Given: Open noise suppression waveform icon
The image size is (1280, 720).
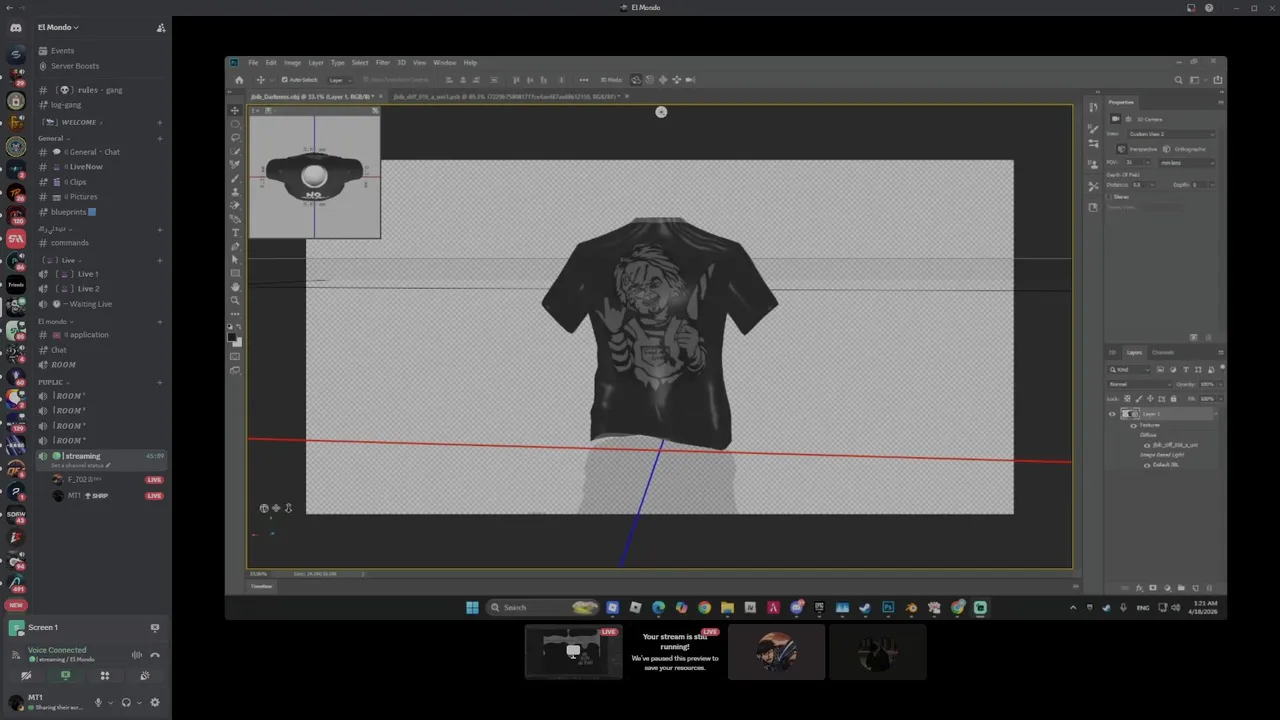Looking at the screenshot, I should point(137,655).
